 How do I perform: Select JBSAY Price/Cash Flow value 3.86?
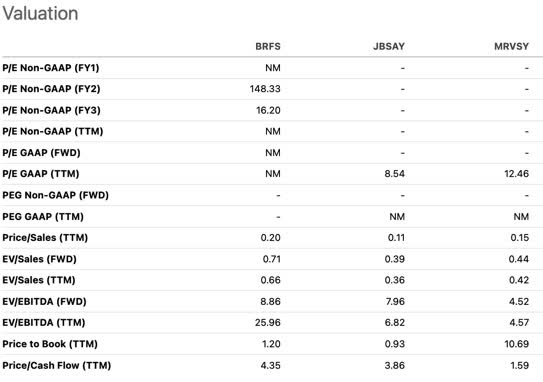click(394, 366)
